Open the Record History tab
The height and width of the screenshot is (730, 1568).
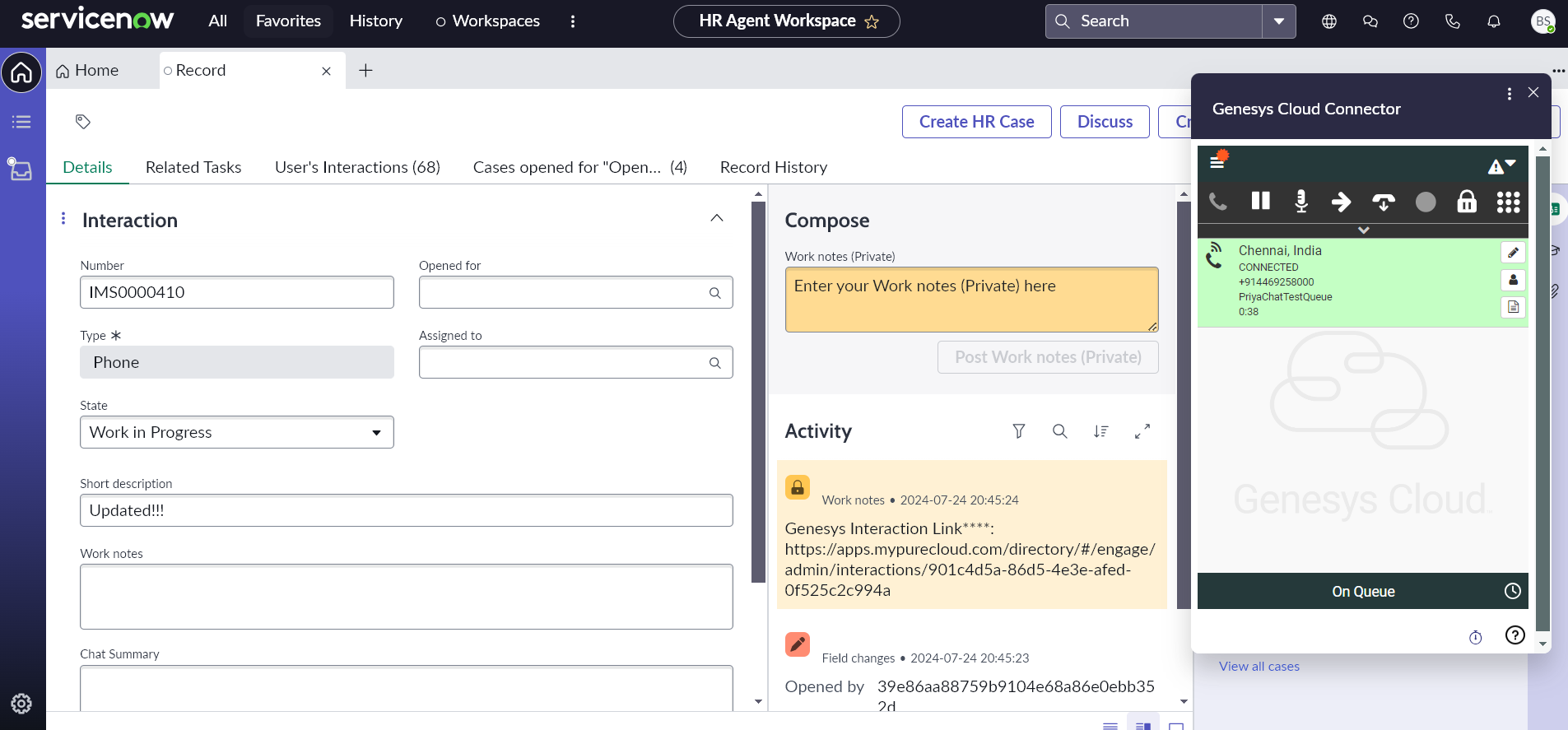(774, 167)
